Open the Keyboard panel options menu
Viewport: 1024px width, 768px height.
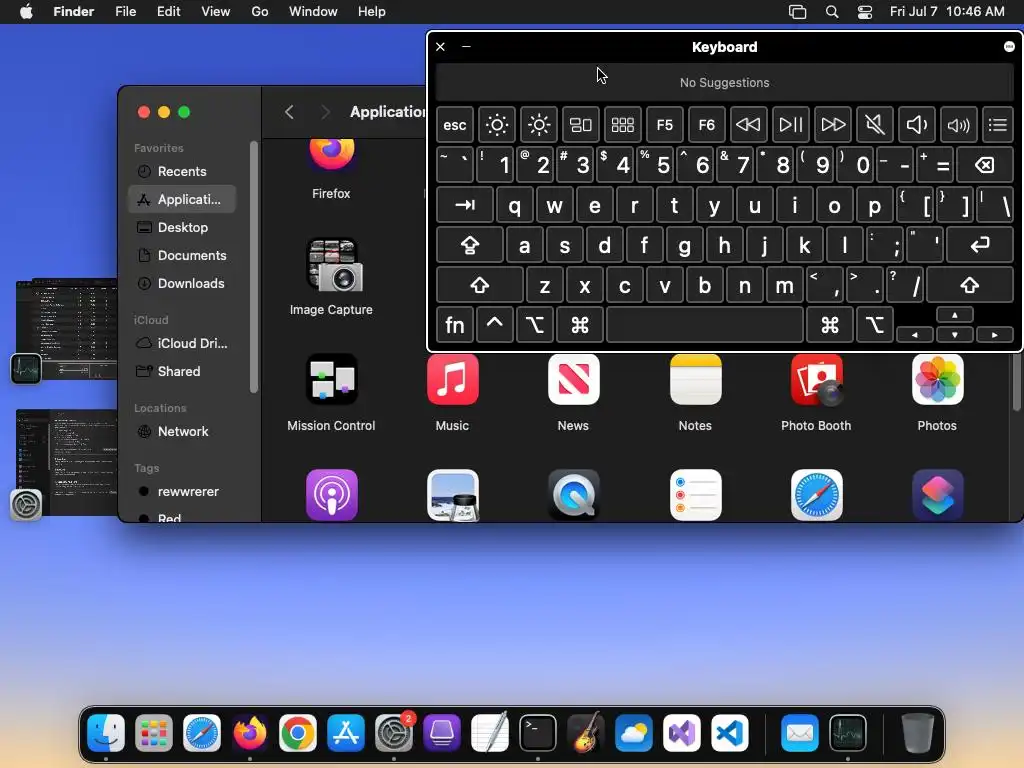(1009, 46)
